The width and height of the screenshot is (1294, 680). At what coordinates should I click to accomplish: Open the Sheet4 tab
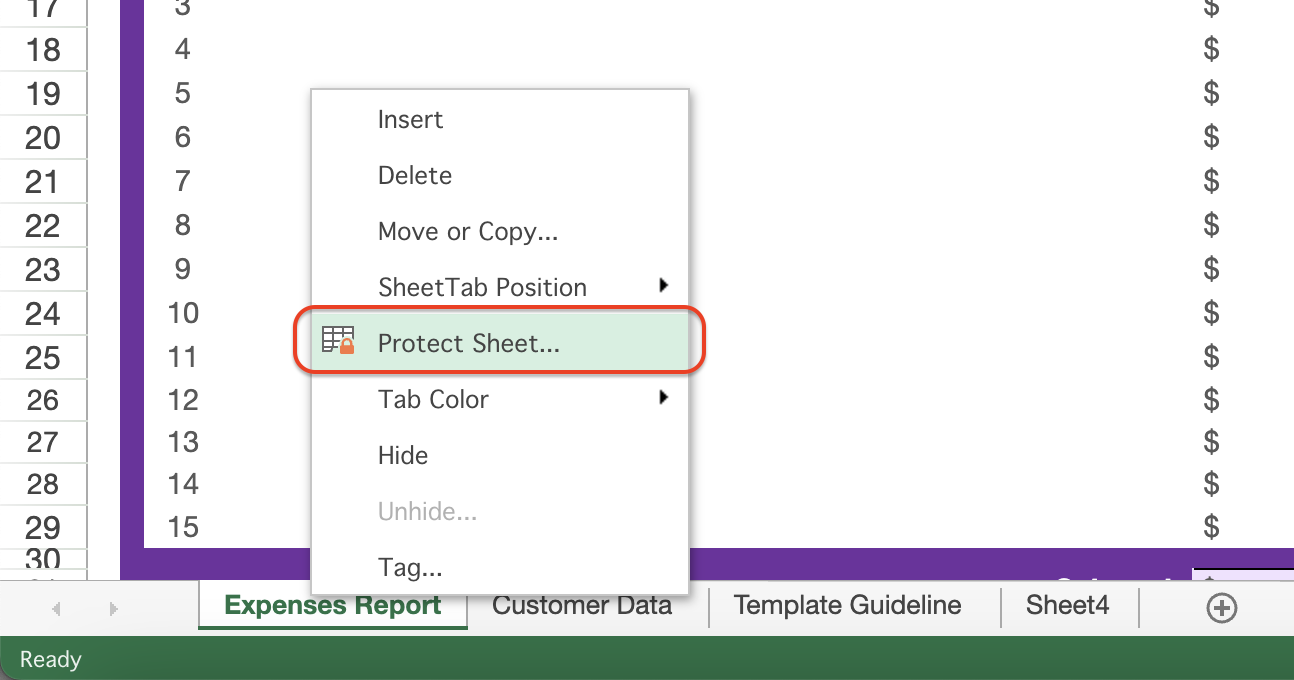[1067, 605]
